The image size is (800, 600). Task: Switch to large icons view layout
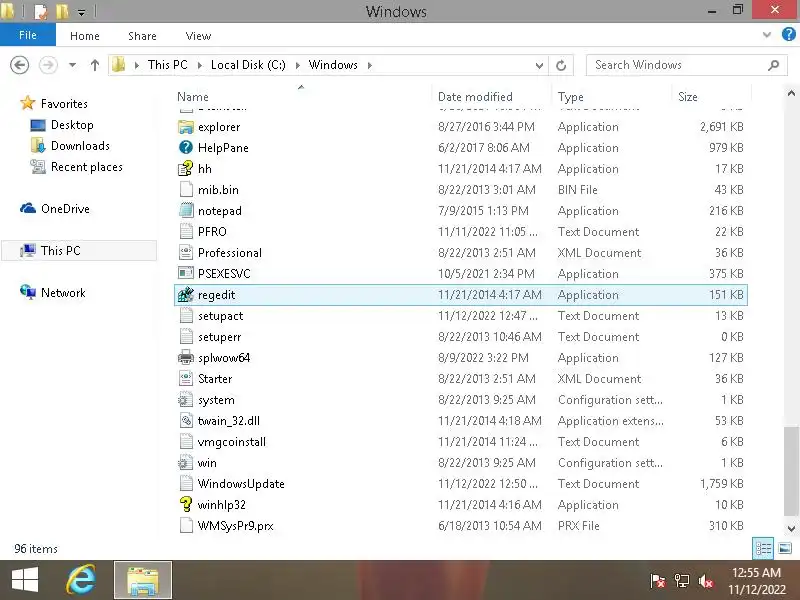click(785, 549)
